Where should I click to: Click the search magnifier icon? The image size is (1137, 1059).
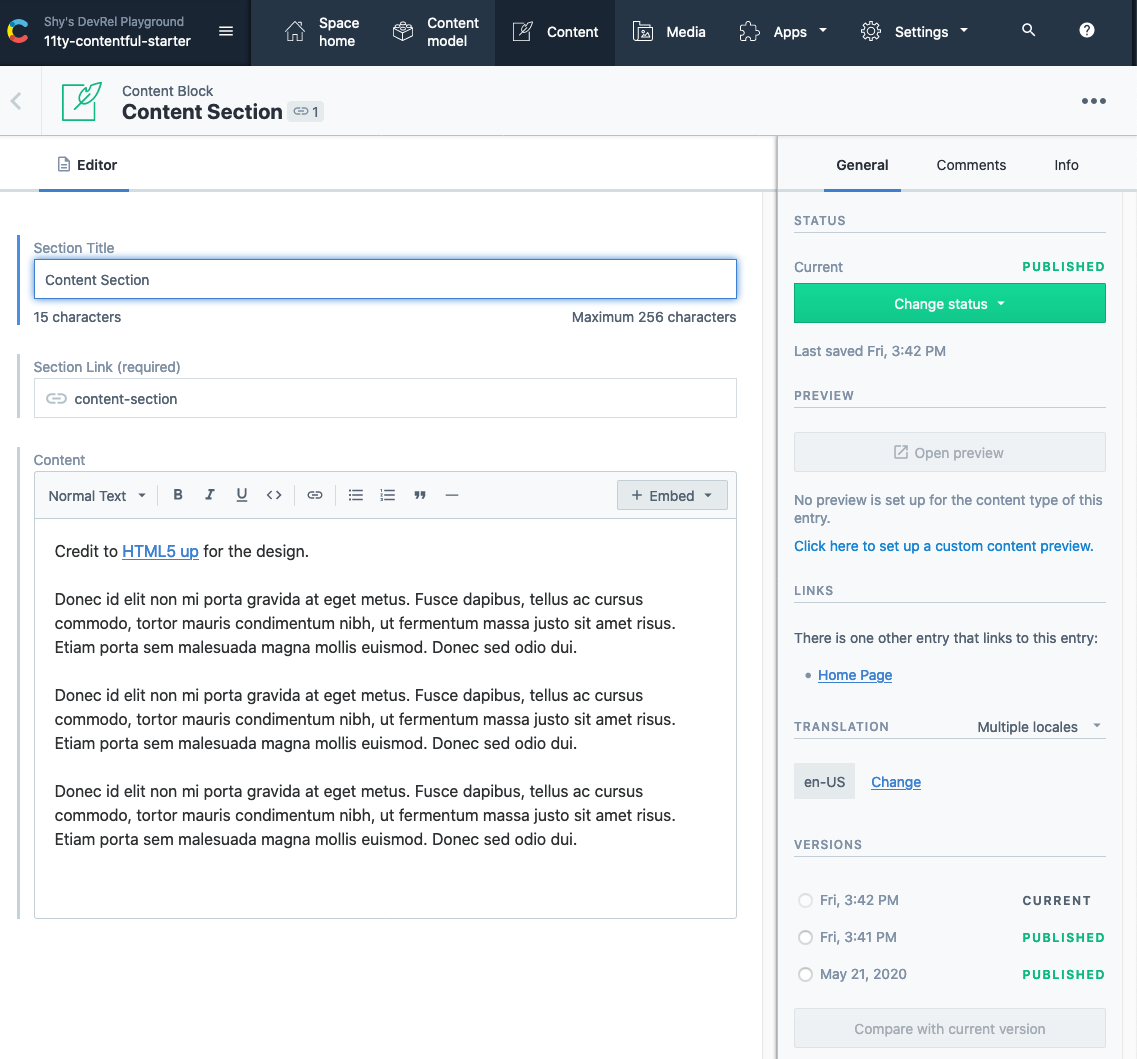tap(1028, 30)
